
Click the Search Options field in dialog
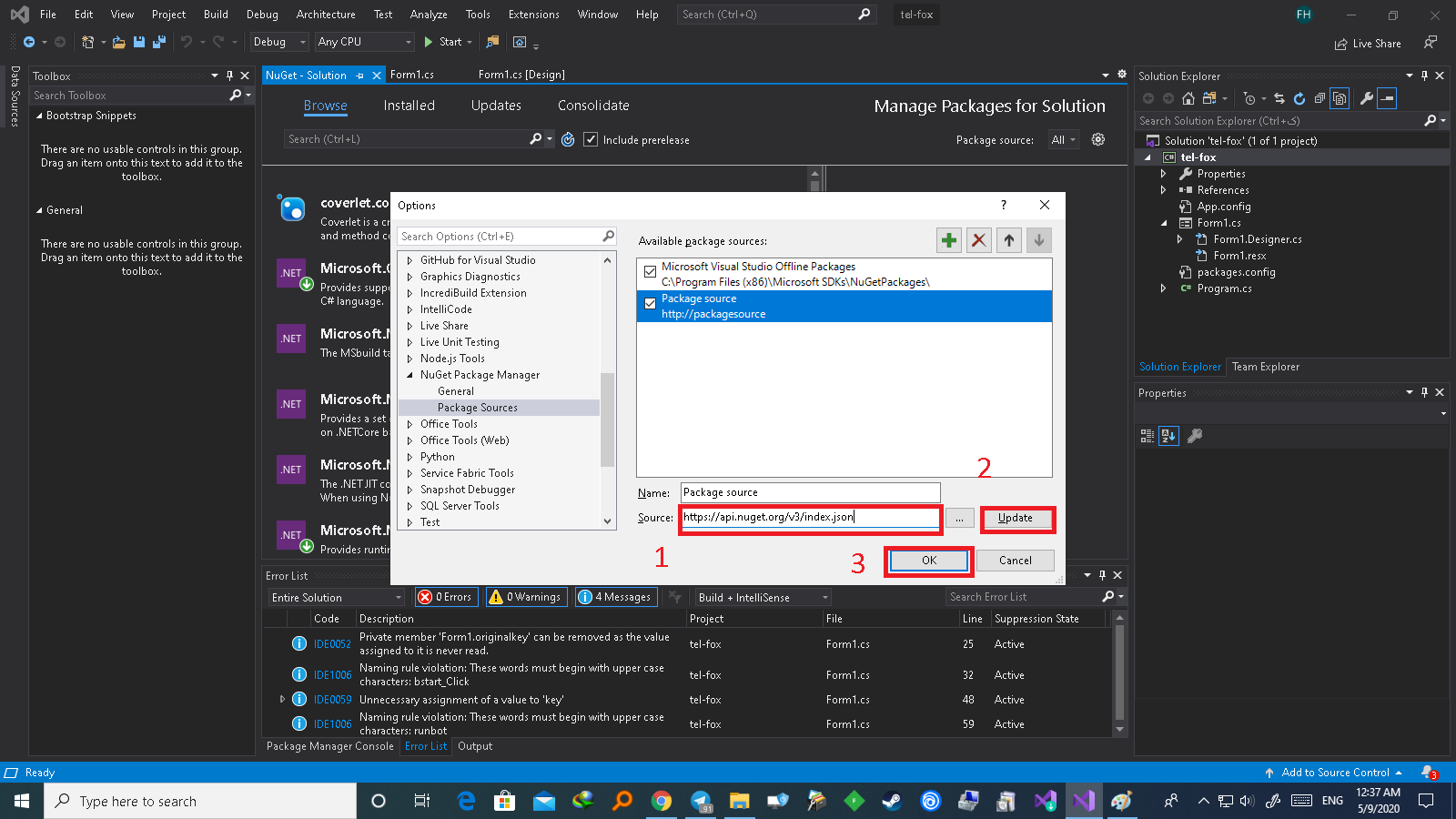508,237
